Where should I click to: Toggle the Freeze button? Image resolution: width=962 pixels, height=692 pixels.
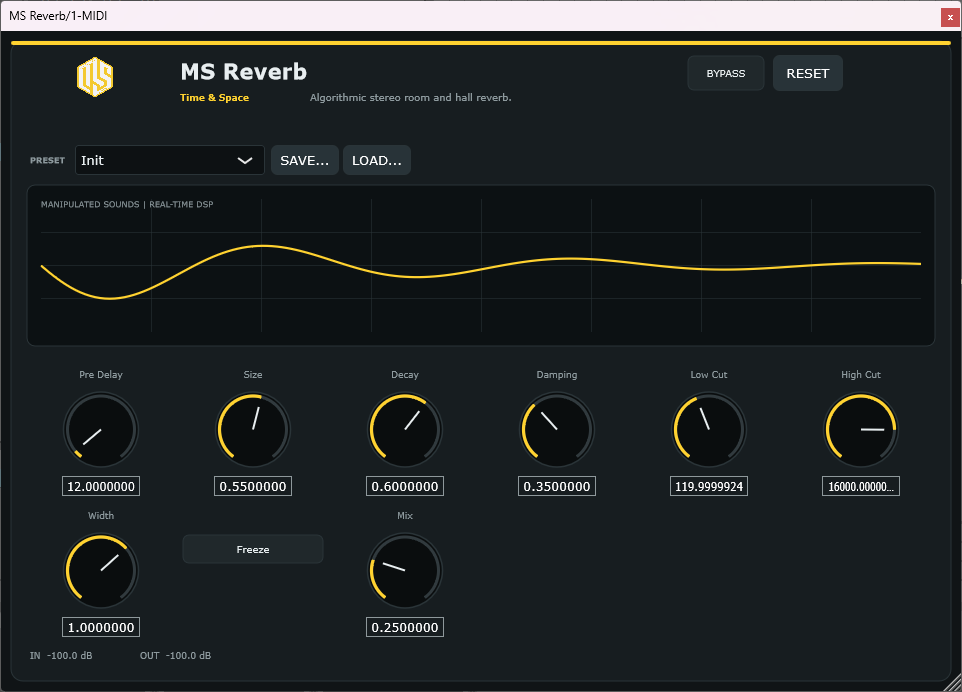(x=253, y=549)
